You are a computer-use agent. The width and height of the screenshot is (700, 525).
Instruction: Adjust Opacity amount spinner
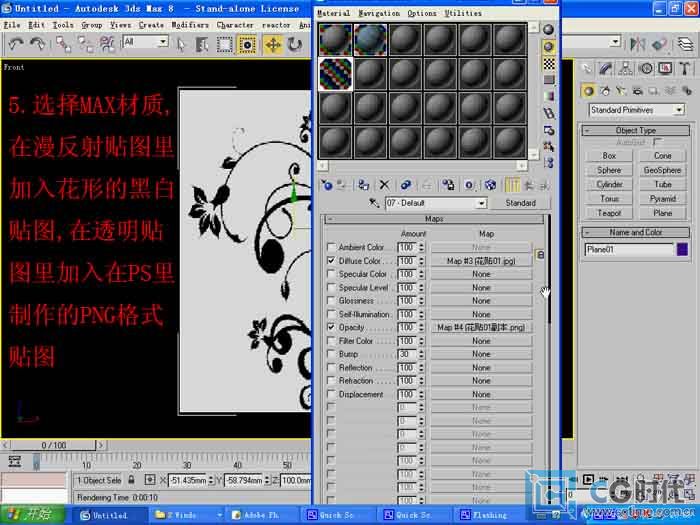(421, 327)
